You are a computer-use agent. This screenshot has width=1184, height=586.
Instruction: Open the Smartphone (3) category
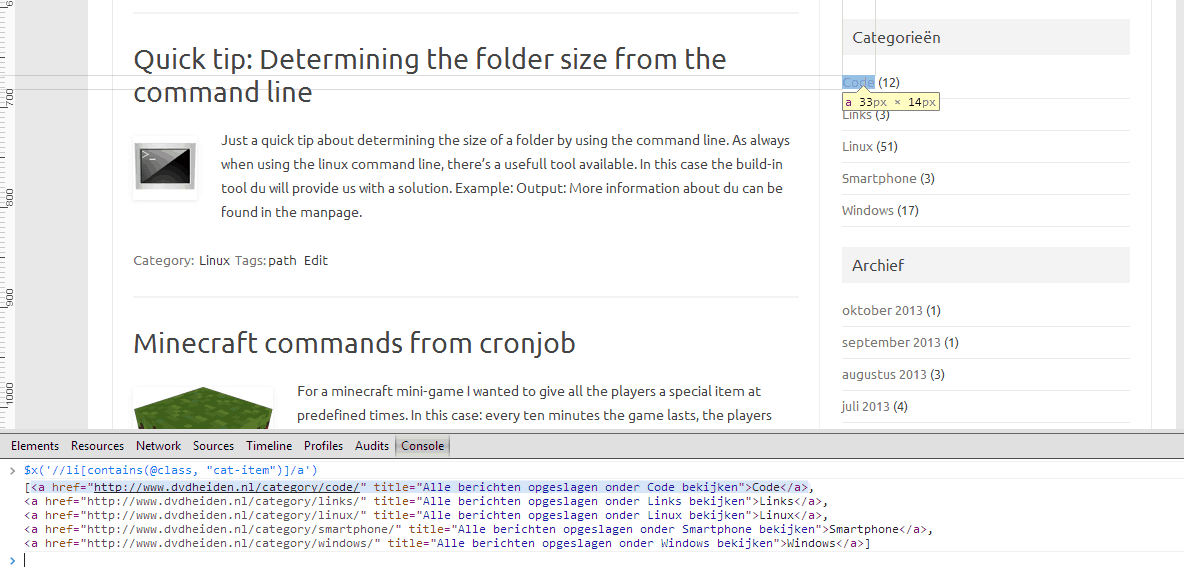pos(879,178)
